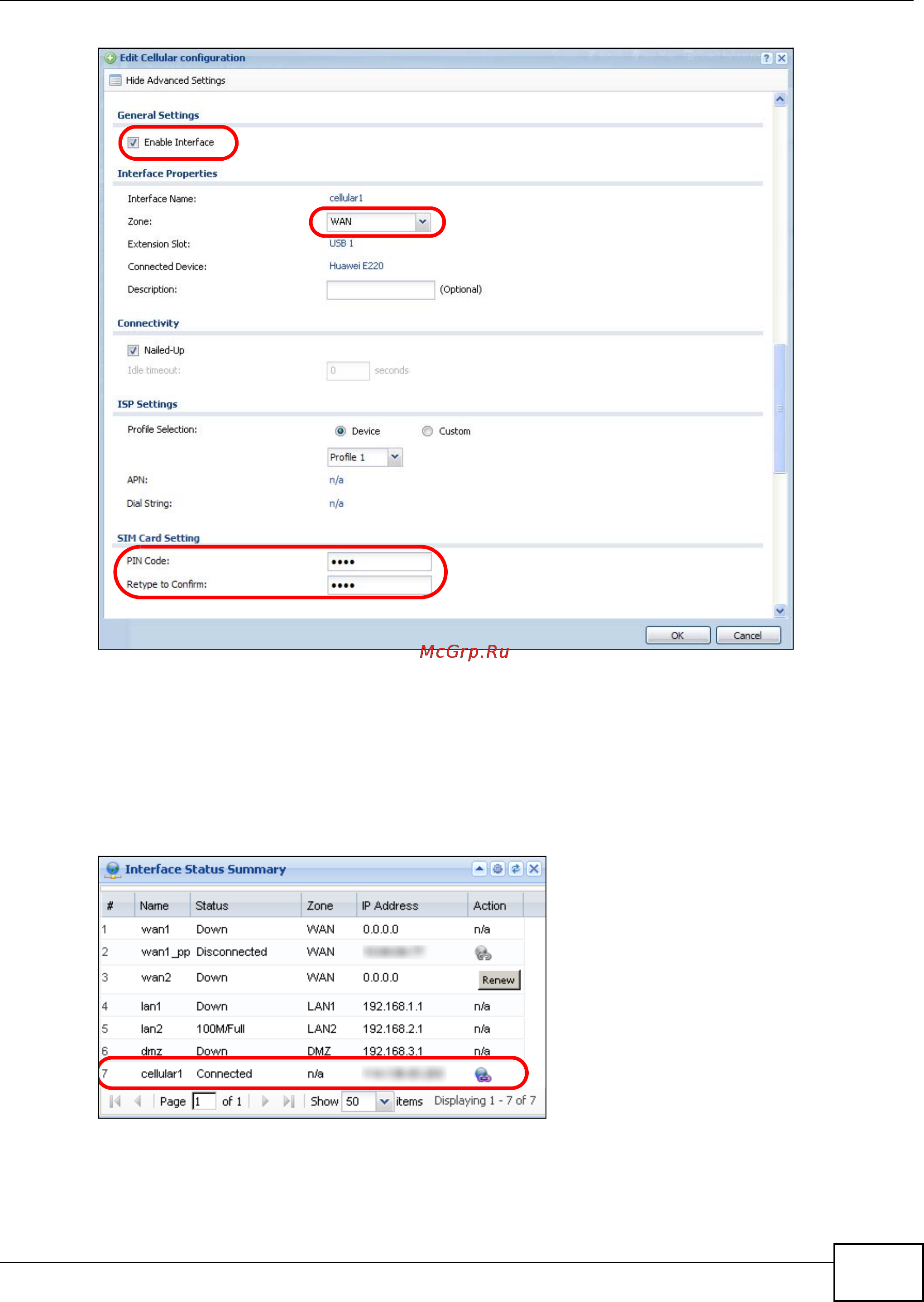Click the PIN Code field

pyautogui.click(x=379, y=561)
